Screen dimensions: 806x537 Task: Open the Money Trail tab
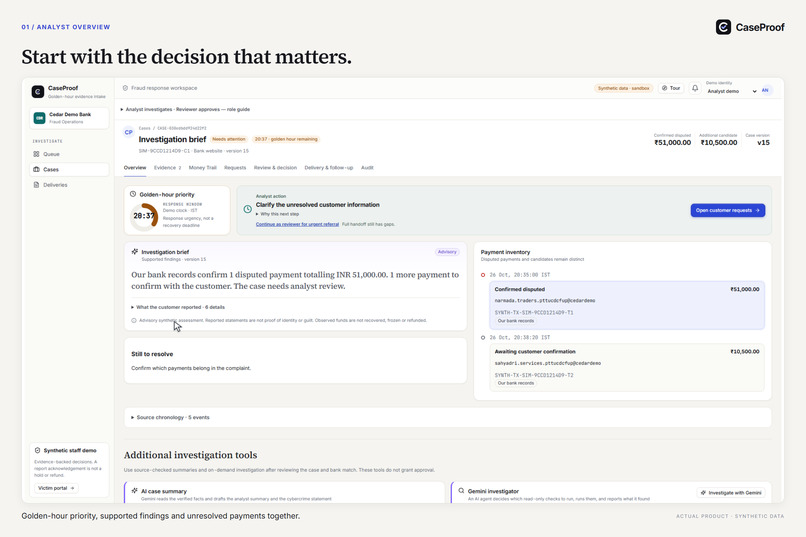[x=203, y=168]
